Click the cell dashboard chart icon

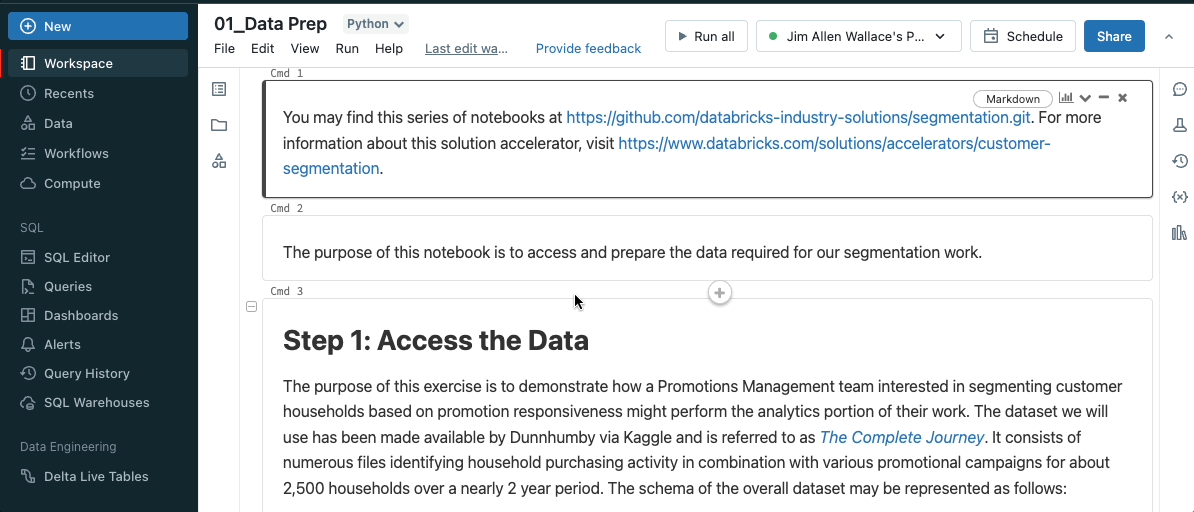(x=1066, y=98)
